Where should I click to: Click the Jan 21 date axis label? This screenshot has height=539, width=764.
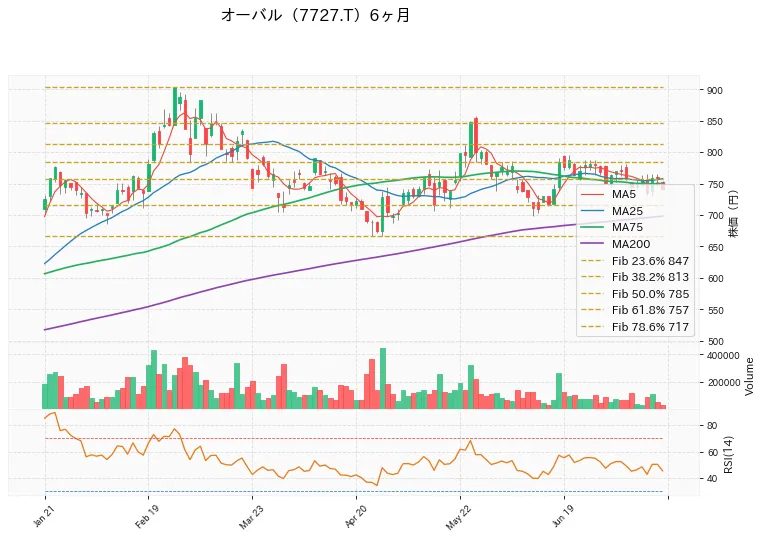click(x=43, y=516)
